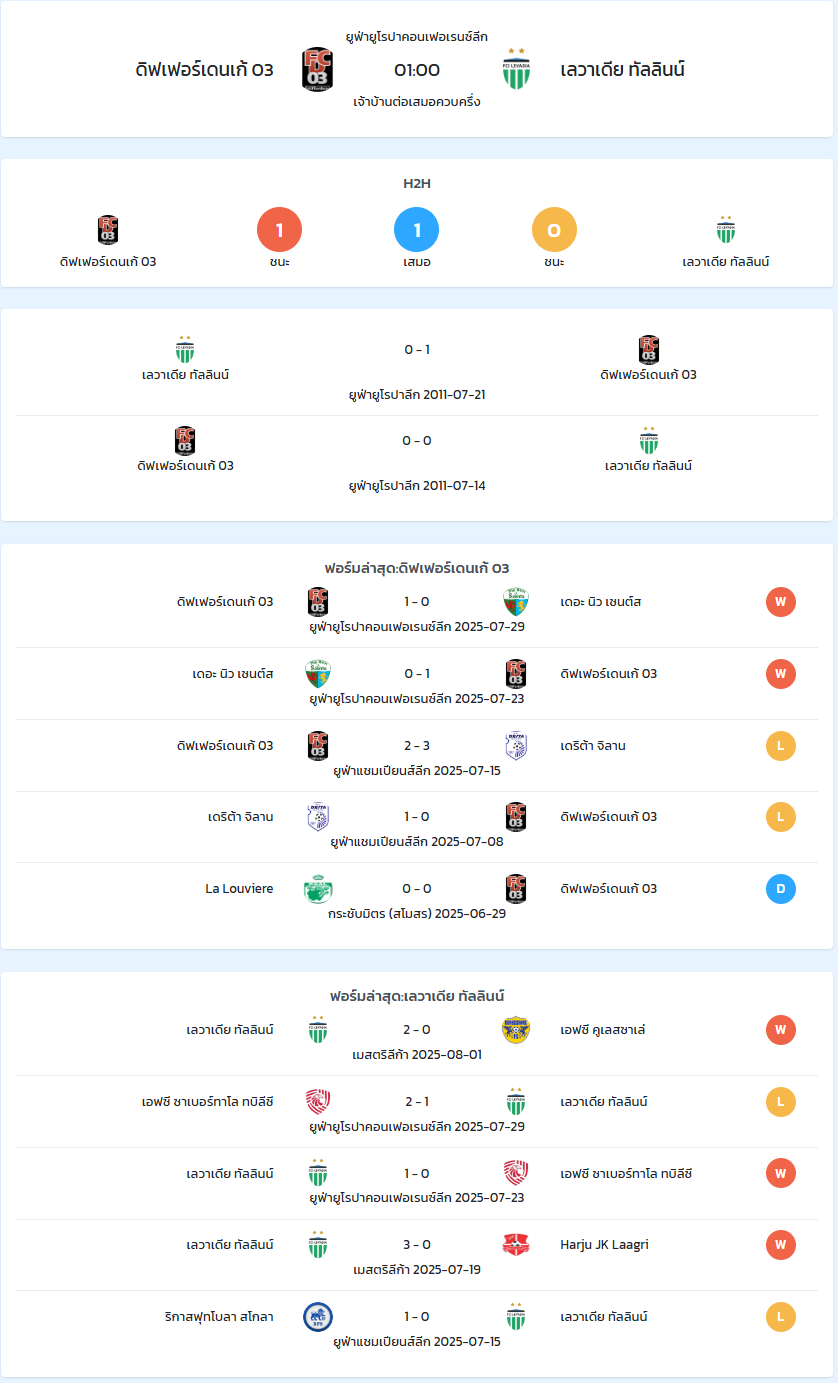Select the La Louviere club logo

coord(318,889)
